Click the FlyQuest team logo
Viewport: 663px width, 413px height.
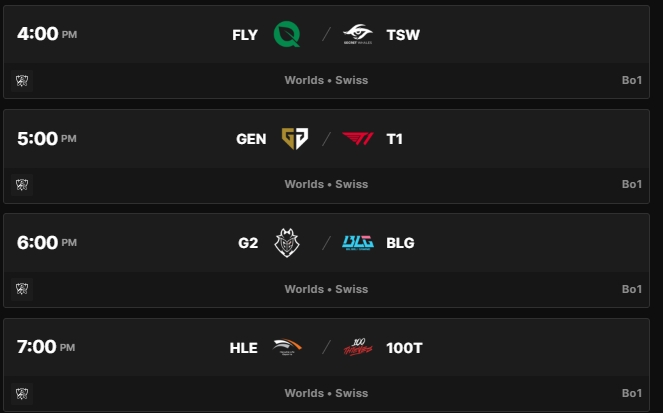[287, 35]
